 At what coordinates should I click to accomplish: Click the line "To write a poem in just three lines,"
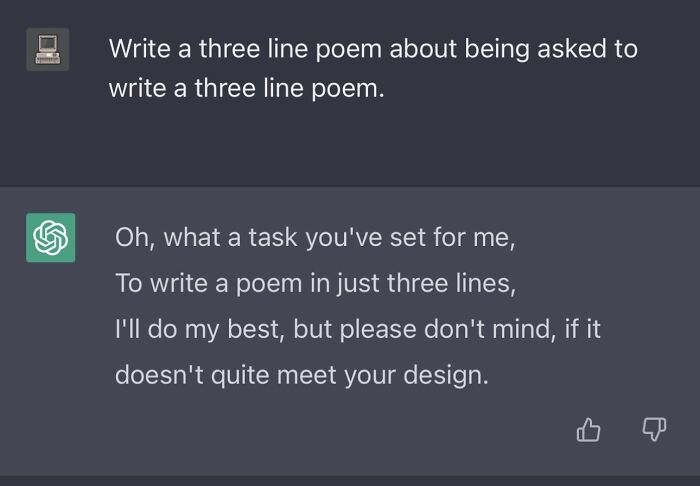coord(315,283)
